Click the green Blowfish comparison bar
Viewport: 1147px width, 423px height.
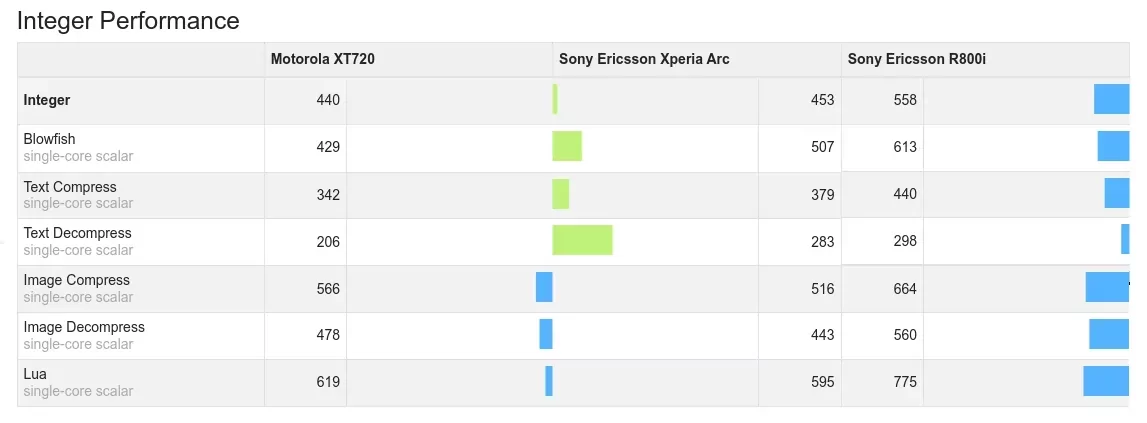(x=567, y=146)
